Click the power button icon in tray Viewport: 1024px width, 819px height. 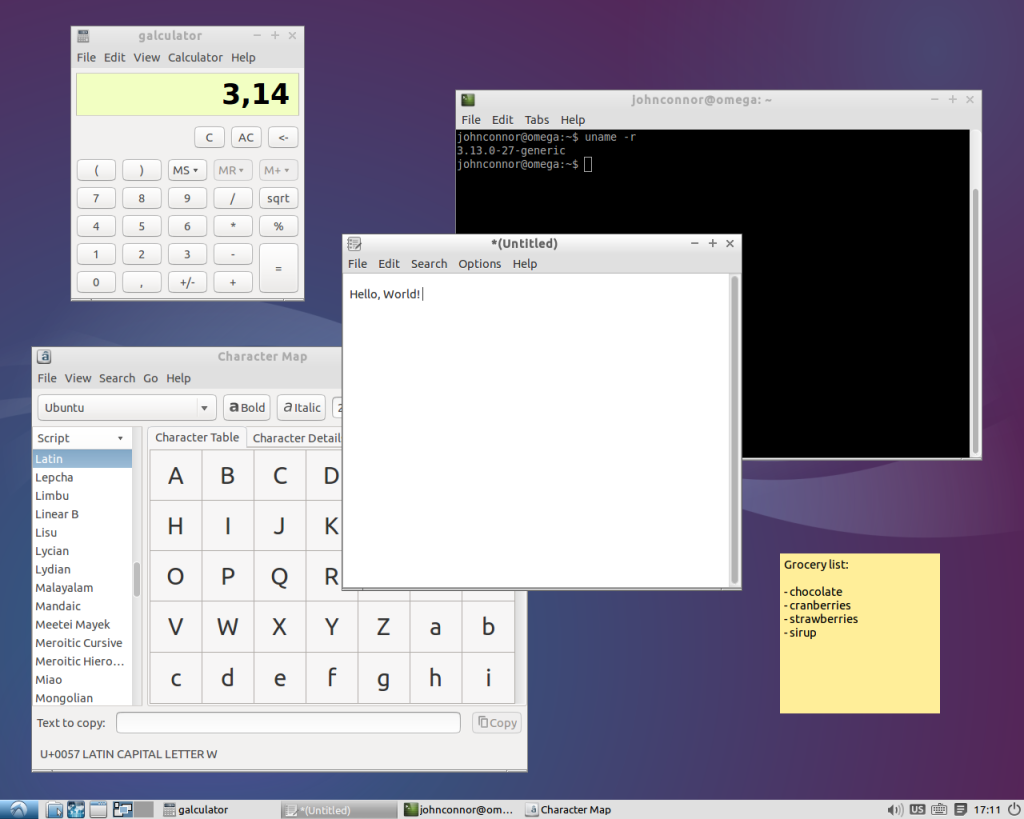(x=1013, y=809)
